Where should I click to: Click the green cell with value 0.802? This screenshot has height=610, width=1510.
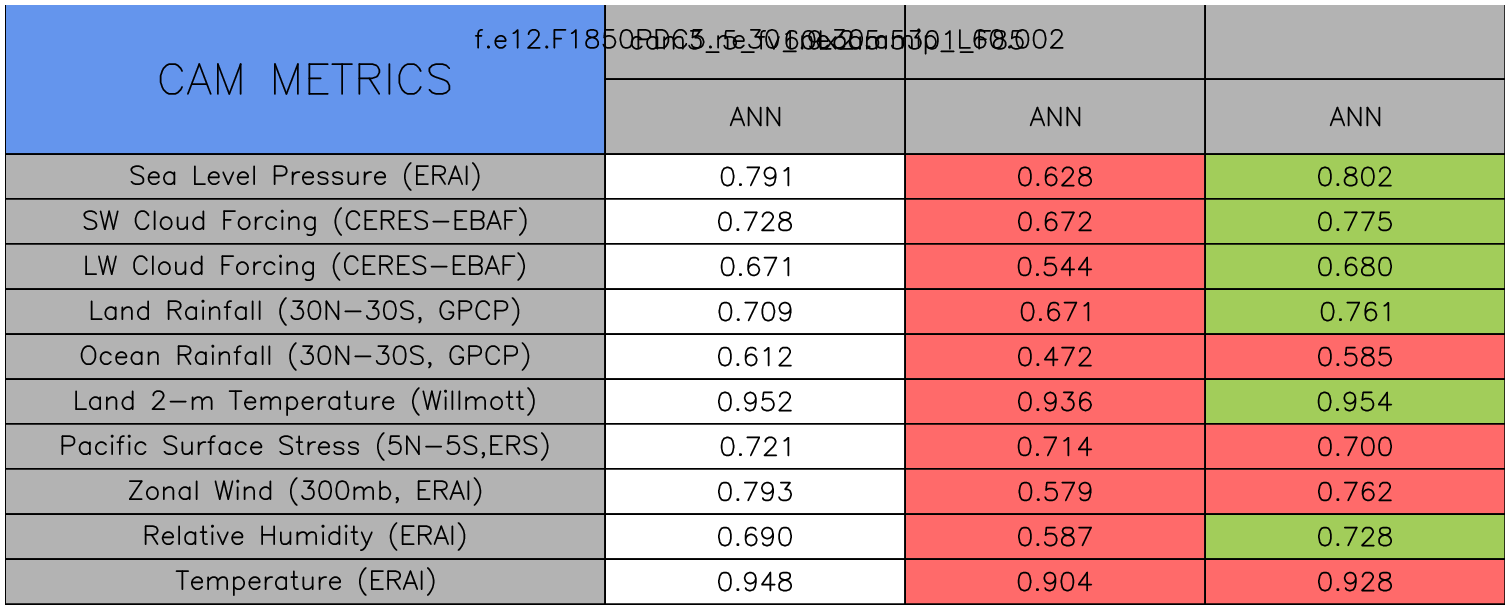tap(1355, 177)
